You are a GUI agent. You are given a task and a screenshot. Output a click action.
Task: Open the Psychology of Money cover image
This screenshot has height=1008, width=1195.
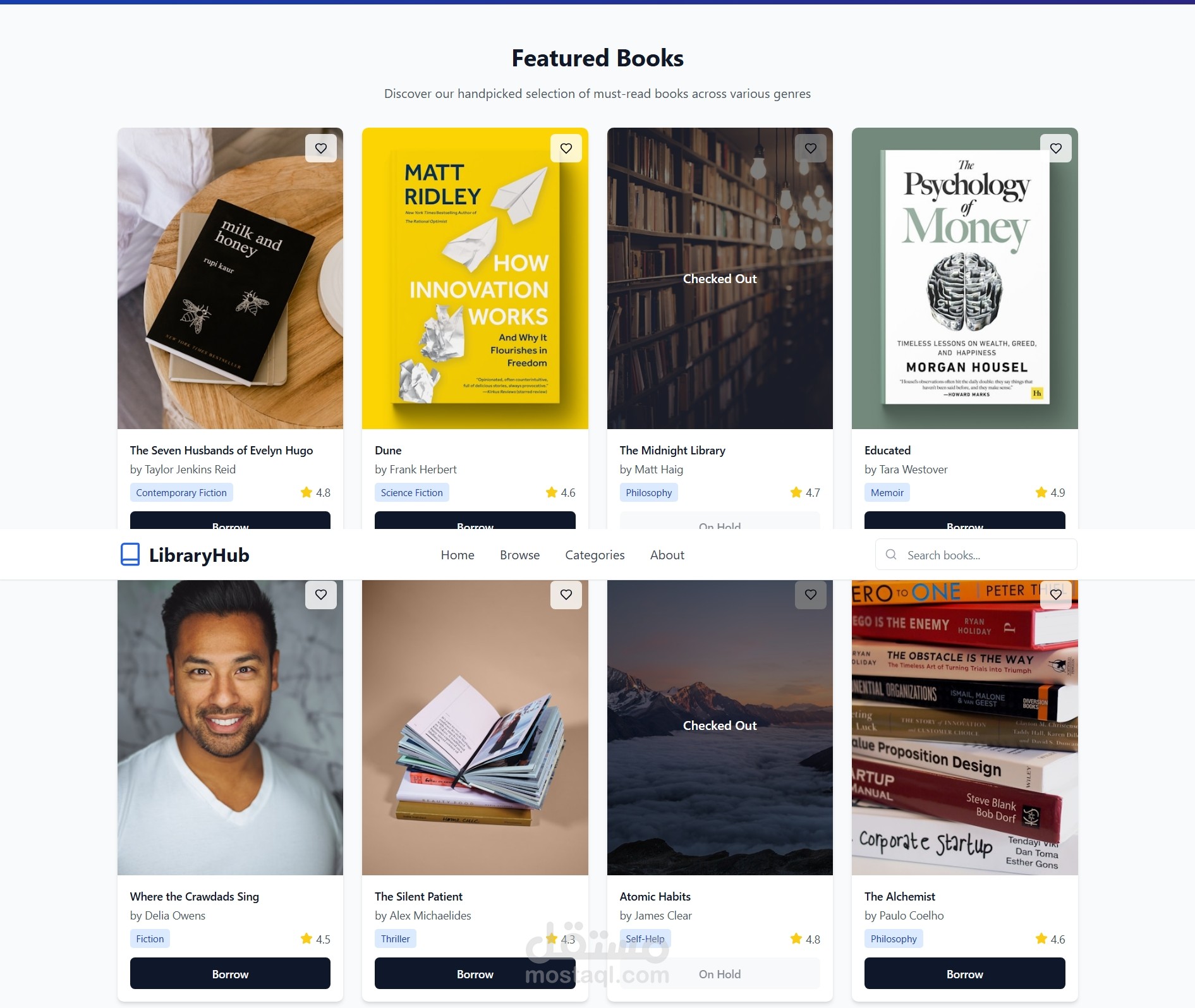(964, 278)
